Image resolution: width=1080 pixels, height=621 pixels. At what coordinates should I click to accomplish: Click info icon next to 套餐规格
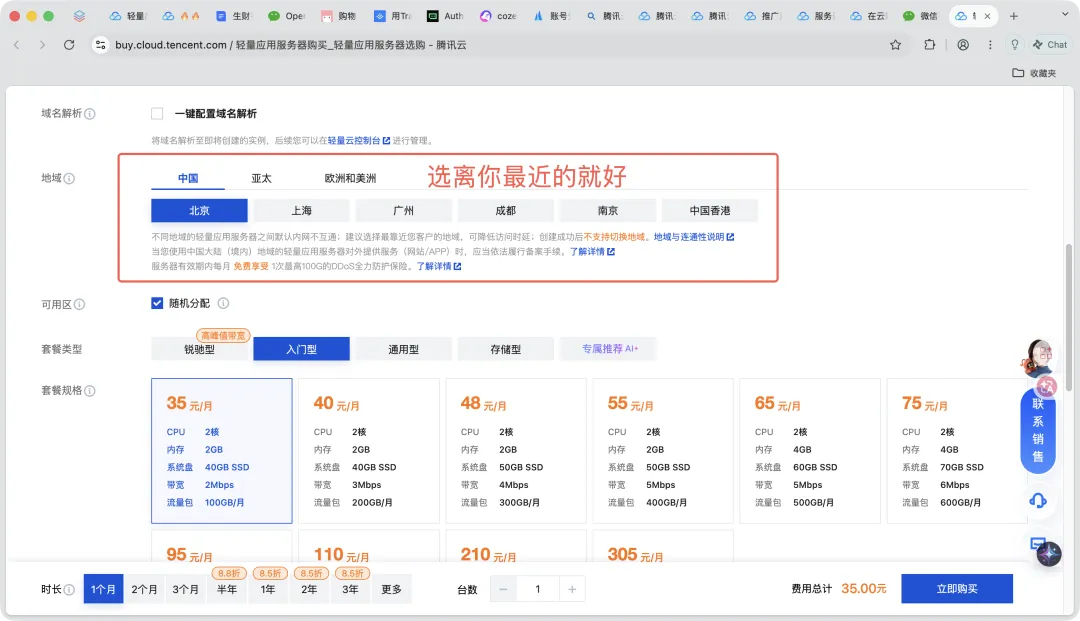point(90,391)
